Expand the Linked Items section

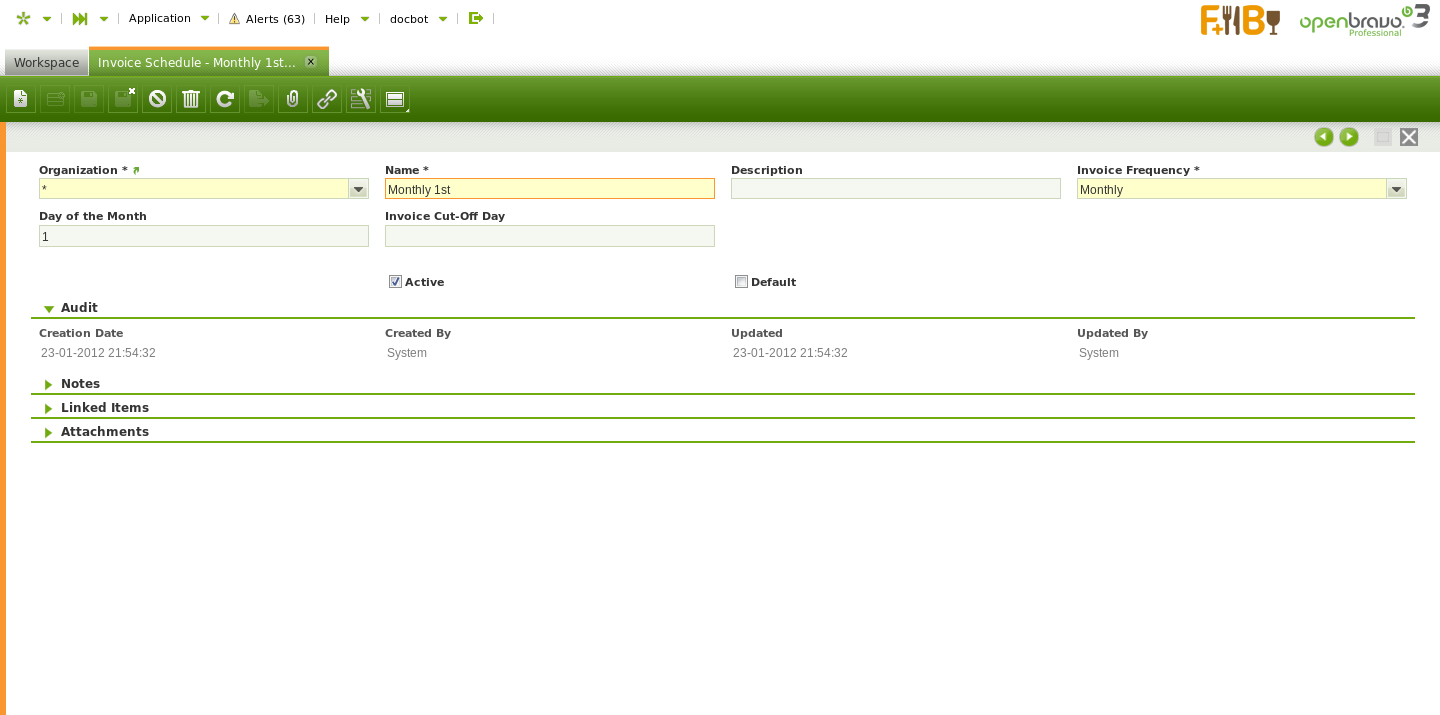[104, 408]
